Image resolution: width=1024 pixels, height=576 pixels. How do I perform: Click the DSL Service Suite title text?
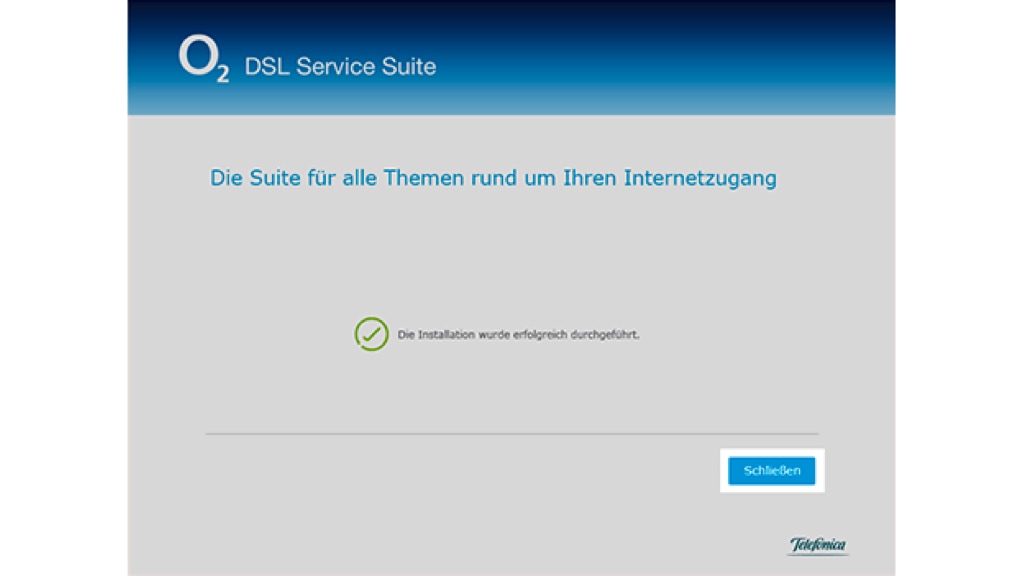click(339, 67)
